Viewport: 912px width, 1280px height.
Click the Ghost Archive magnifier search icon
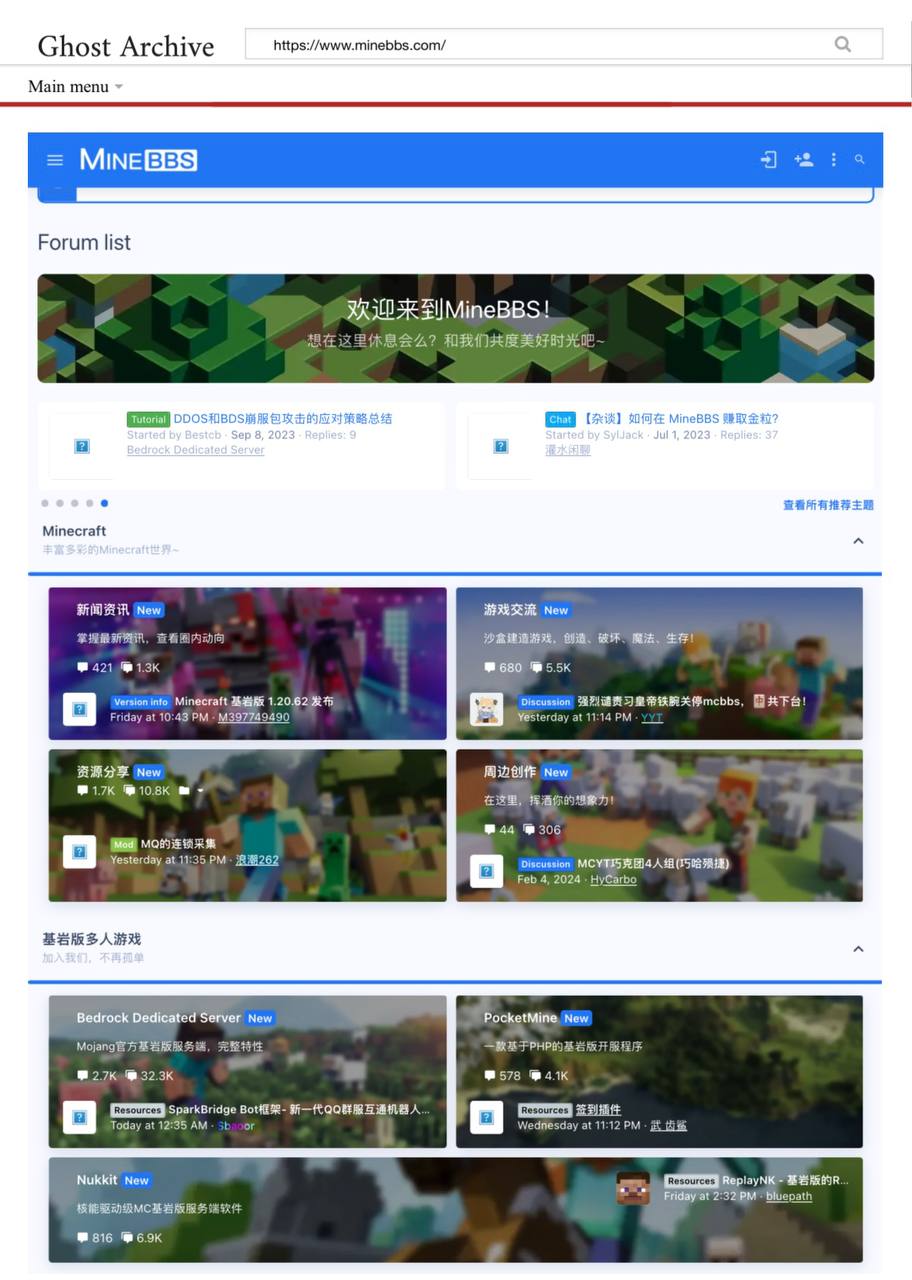click(843, 44)
